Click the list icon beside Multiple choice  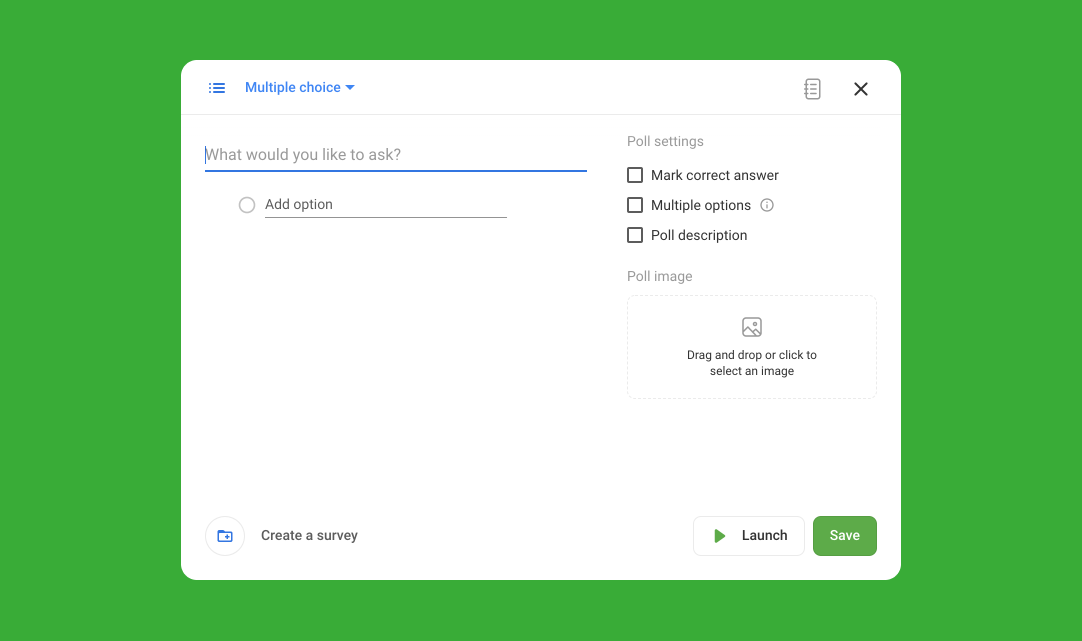coord(217,88)
